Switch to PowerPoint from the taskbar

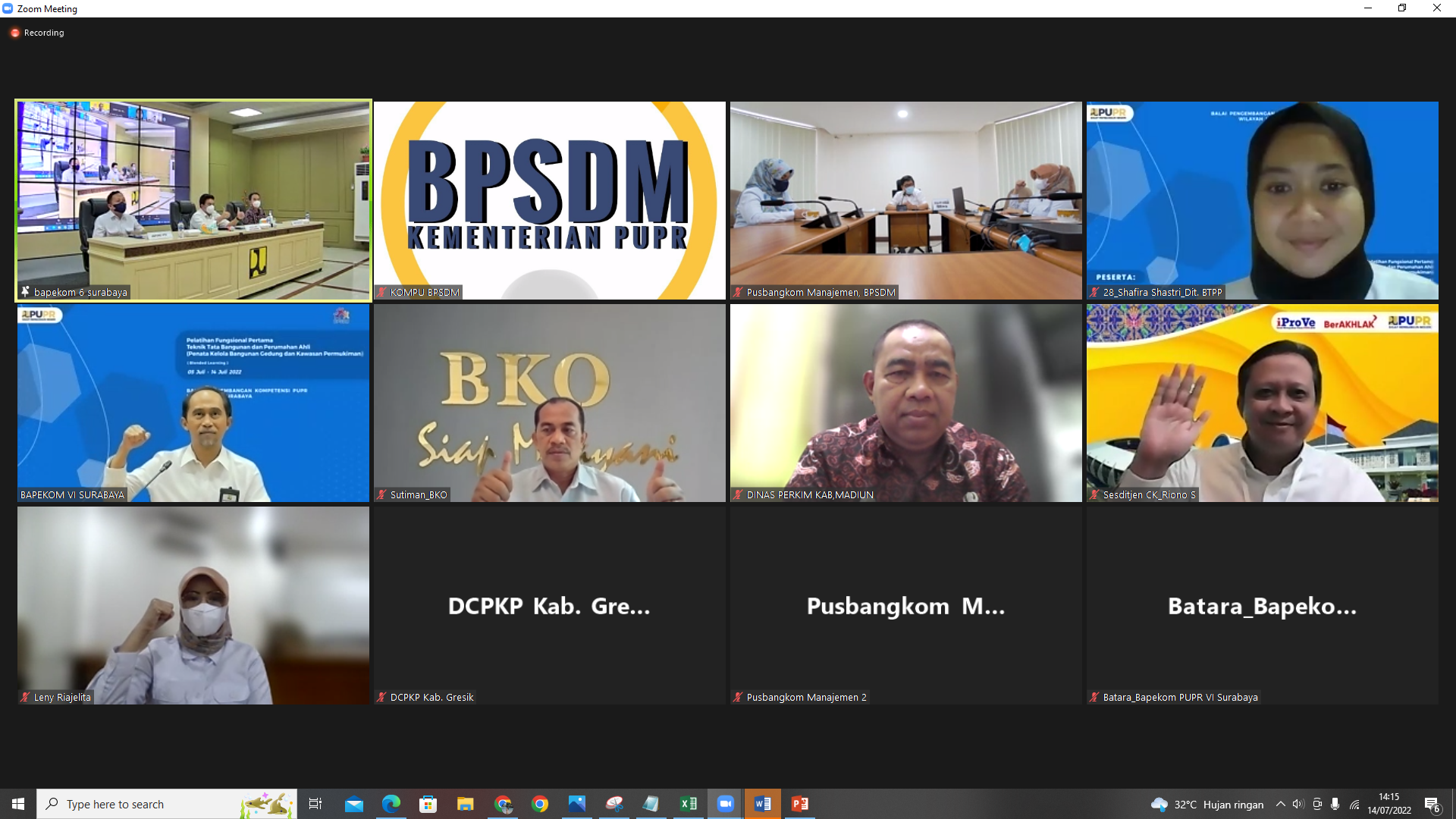pyautogui.click(x=800, y=804)
